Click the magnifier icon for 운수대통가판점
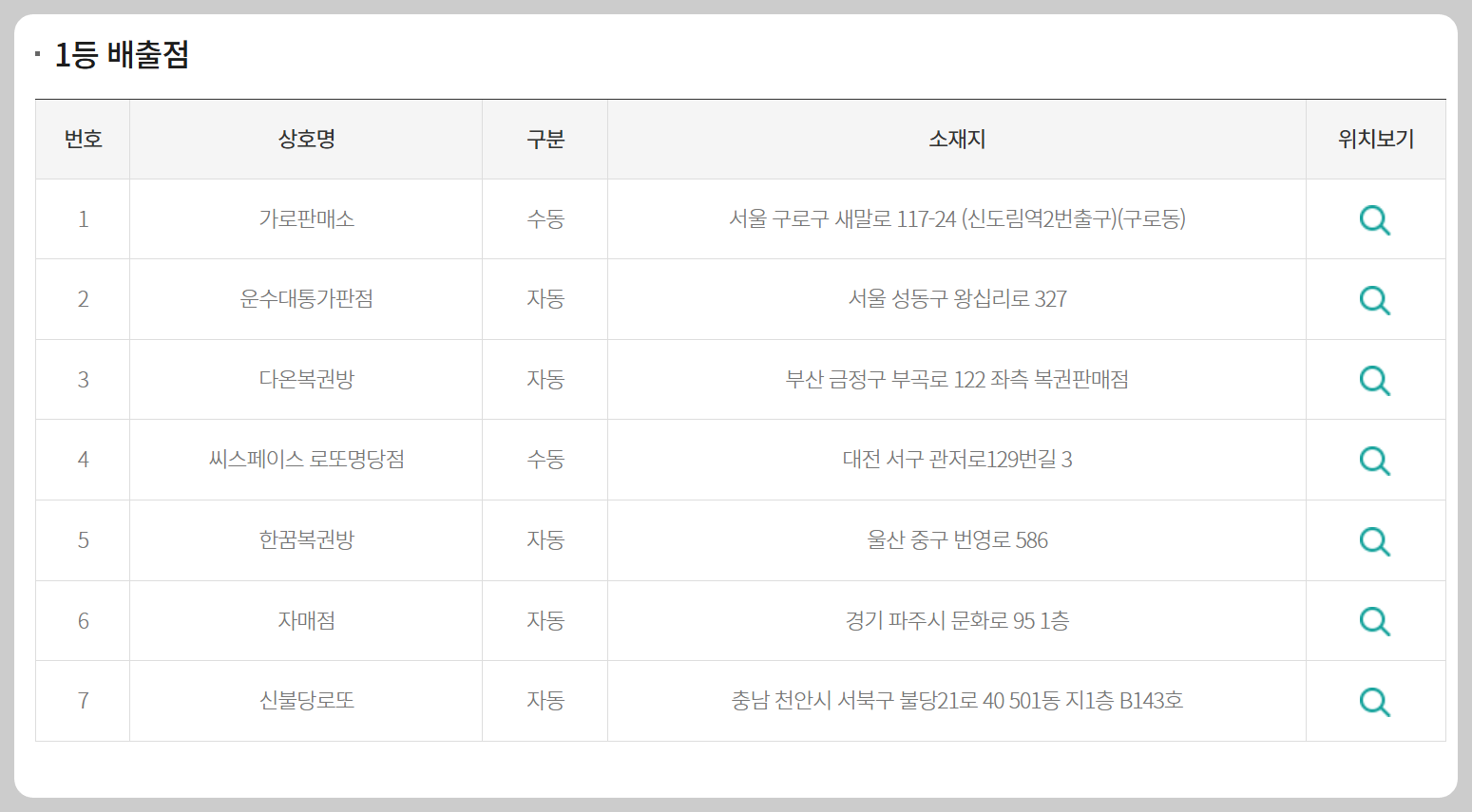Image resolution: width=1472 pixels, height=812 pixels. [1375, 300]
